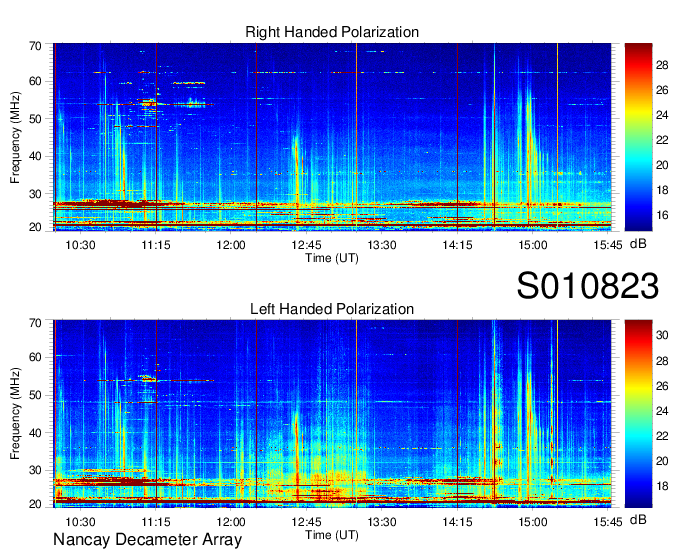Click the 50 MHz tick on Right Handed plot

pos(35,119)
